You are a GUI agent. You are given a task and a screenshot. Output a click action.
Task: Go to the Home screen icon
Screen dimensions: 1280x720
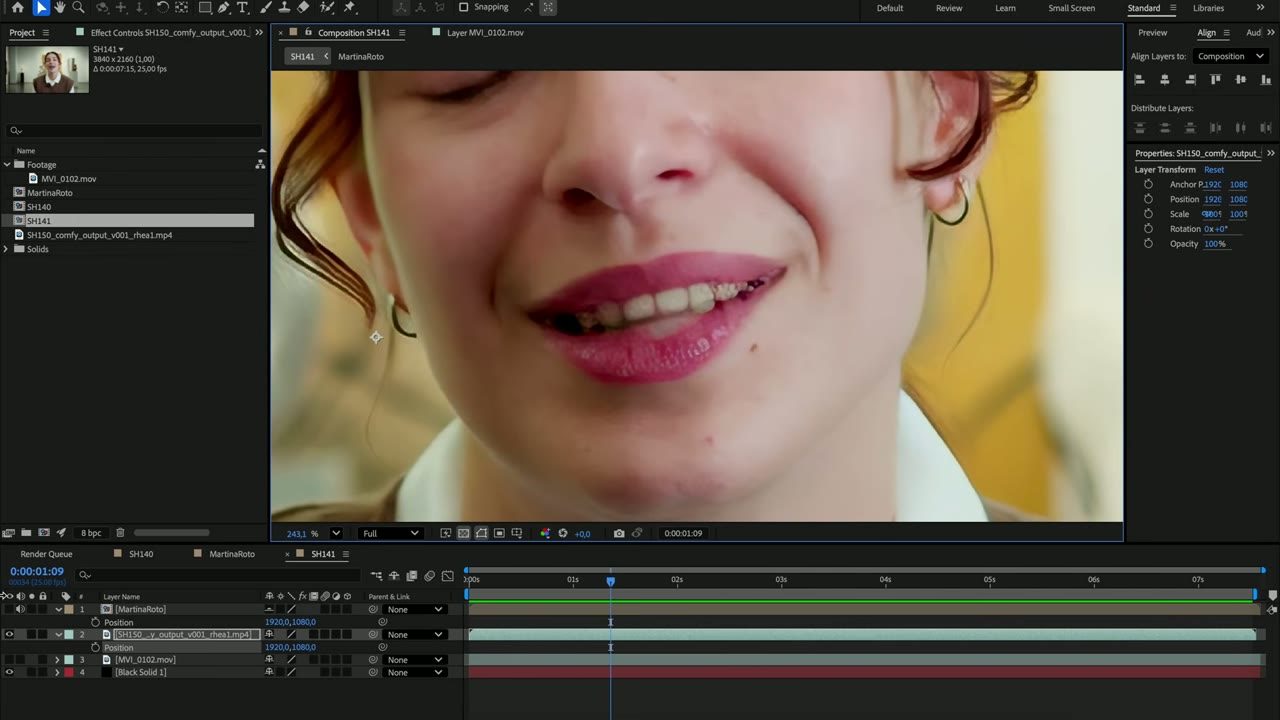pos(17,7)
